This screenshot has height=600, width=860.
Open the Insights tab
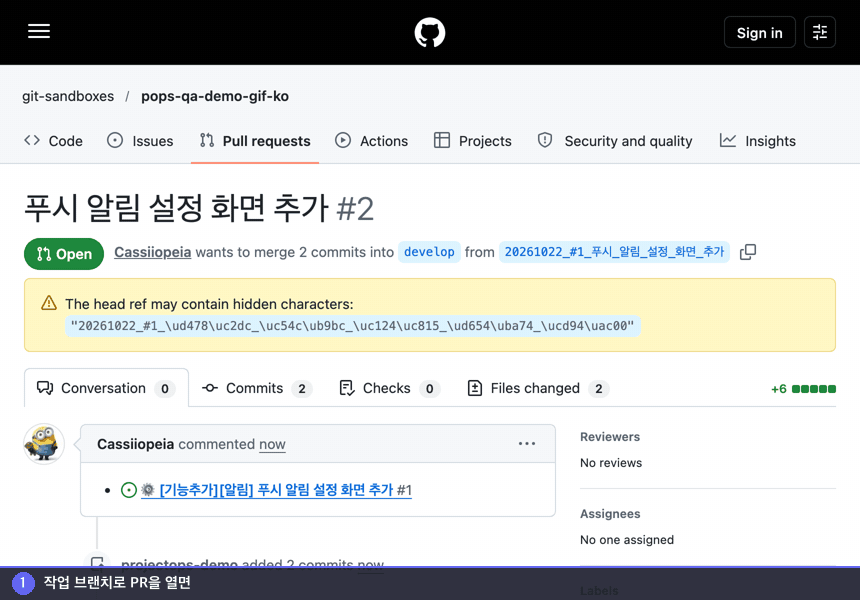[x=757, y=141]
